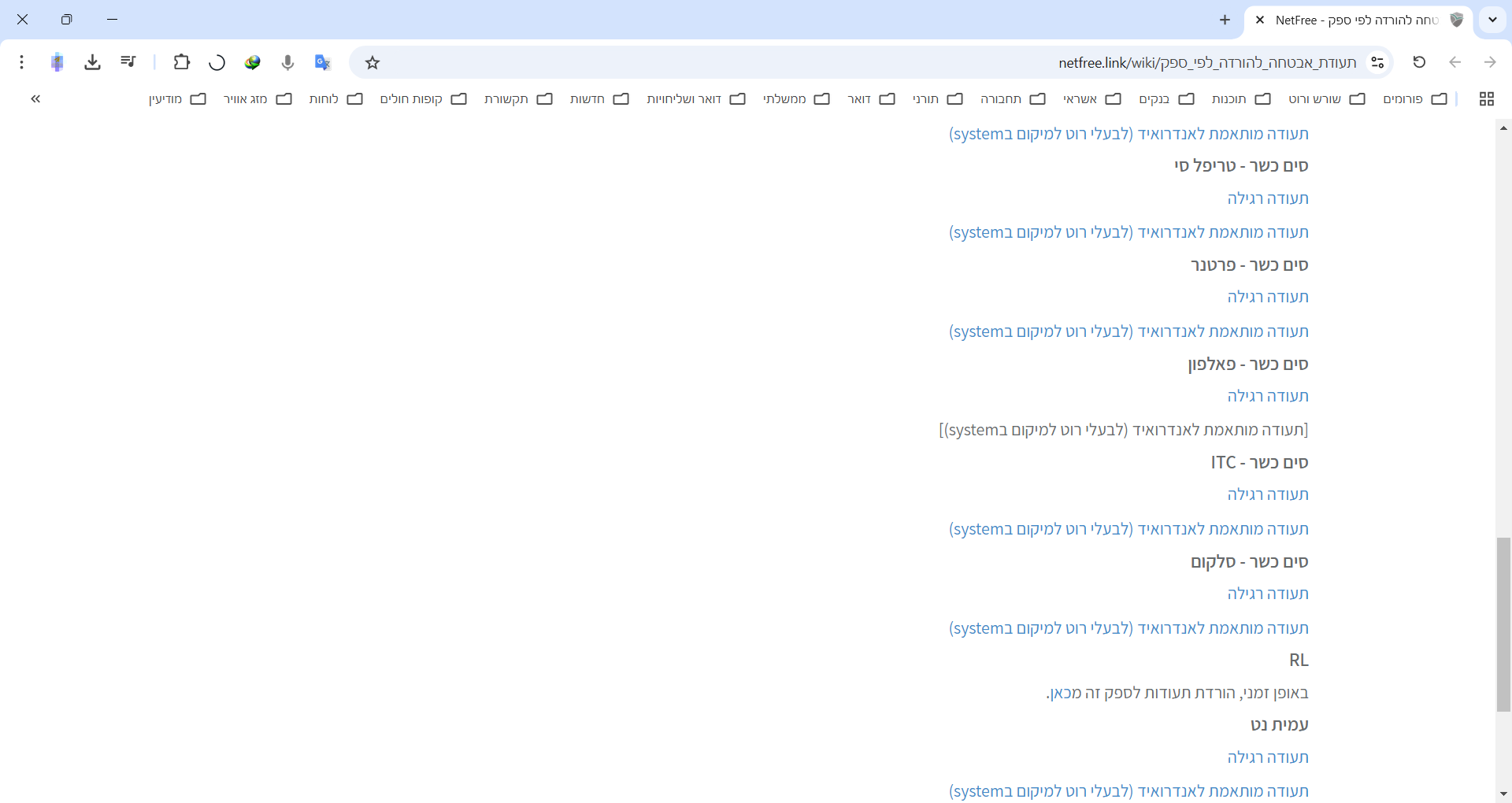
Task: Open the extensions puzzle icon
Action: click(182, 62)
